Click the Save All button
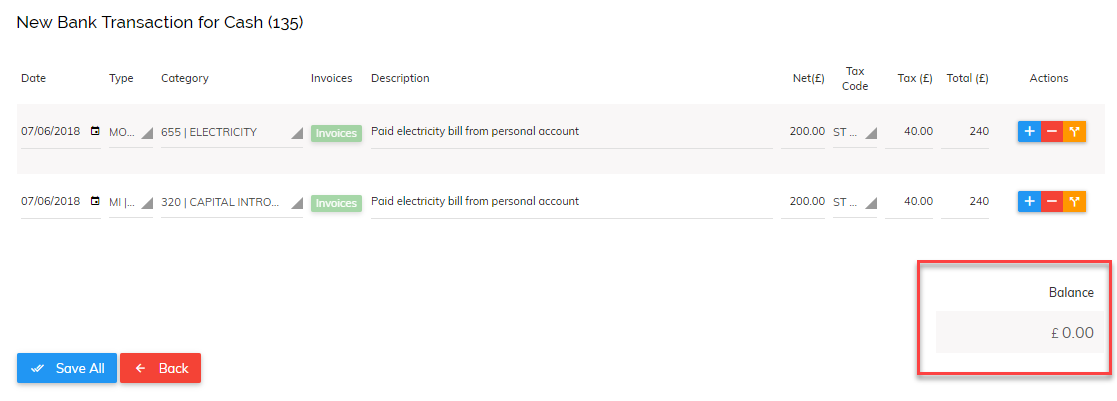1117x401 pixels. point(67,368)
